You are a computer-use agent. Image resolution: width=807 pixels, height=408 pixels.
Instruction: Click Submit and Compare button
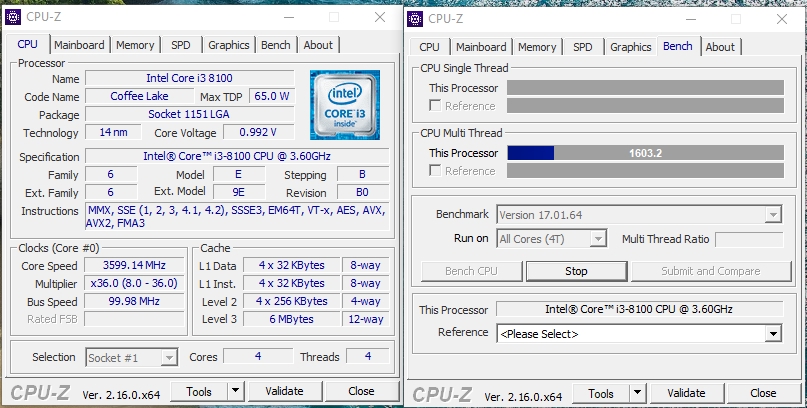point(711,271)
